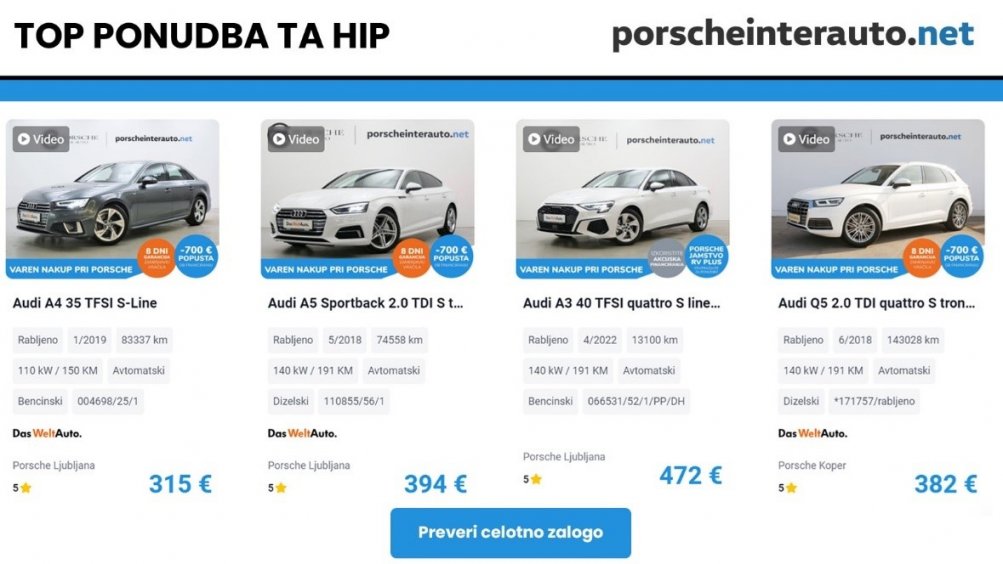Click the Porsche Jamstvo RV Plus badge
This screenshot has height=564, width=1003.
[x=706, y=257]
